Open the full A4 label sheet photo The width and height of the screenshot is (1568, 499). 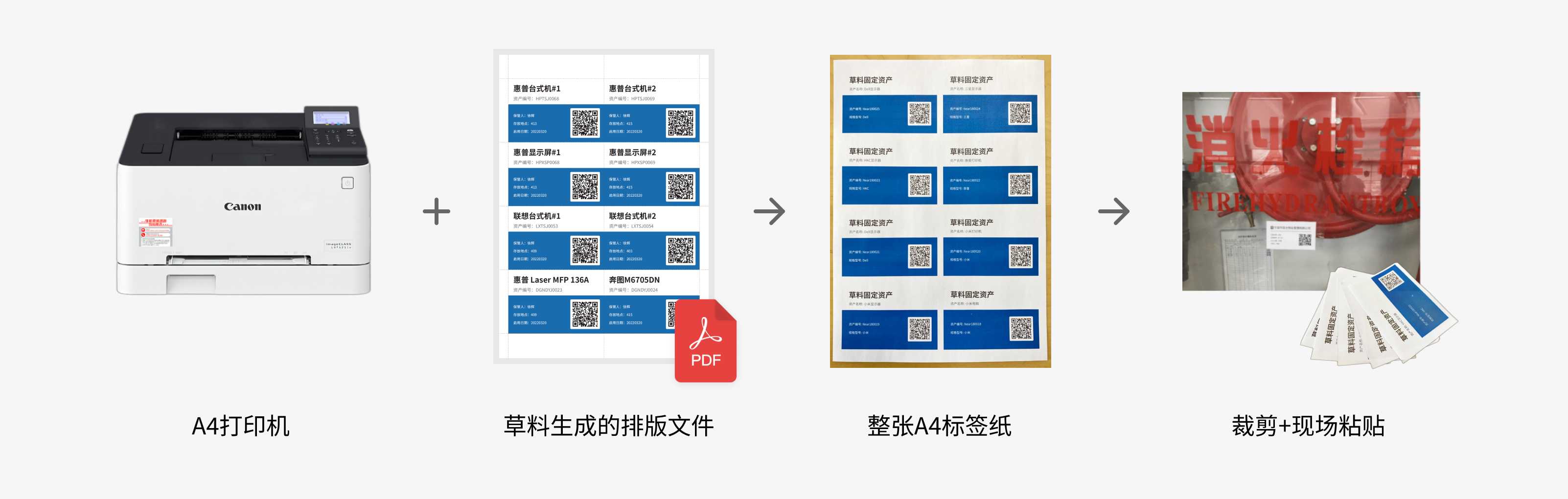[x=941, y=211]
